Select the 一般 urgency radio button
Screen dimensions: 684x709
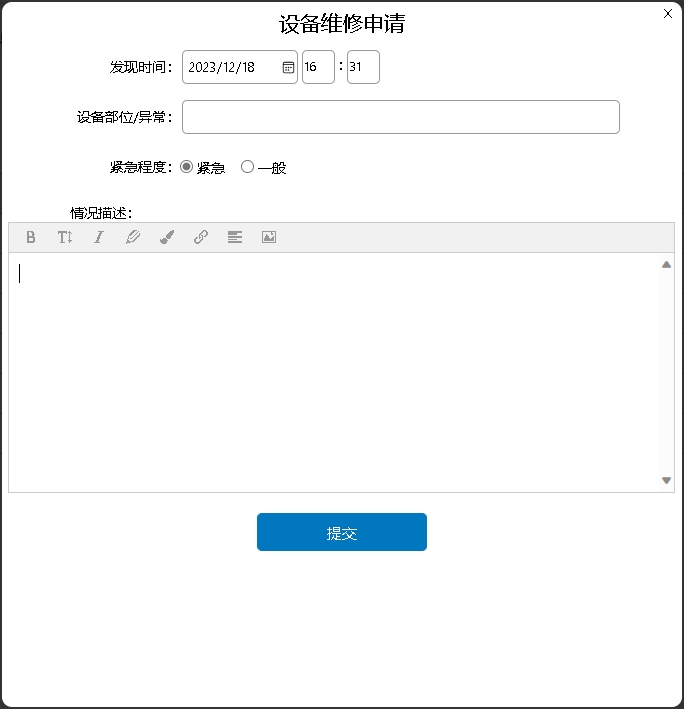pos(247,167)
